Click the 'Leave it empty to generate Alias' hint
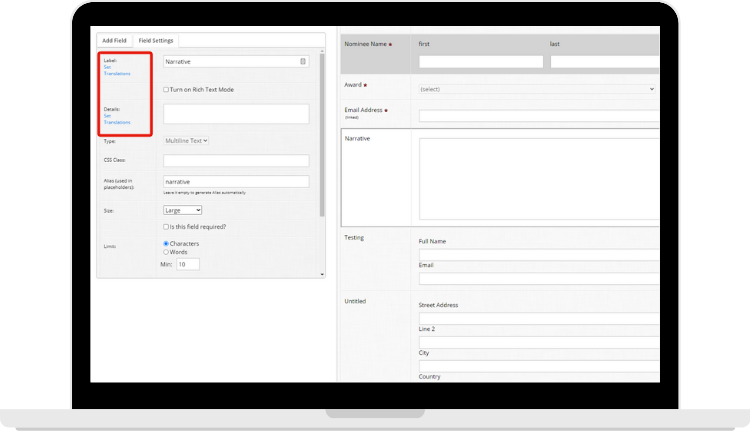 205,192
